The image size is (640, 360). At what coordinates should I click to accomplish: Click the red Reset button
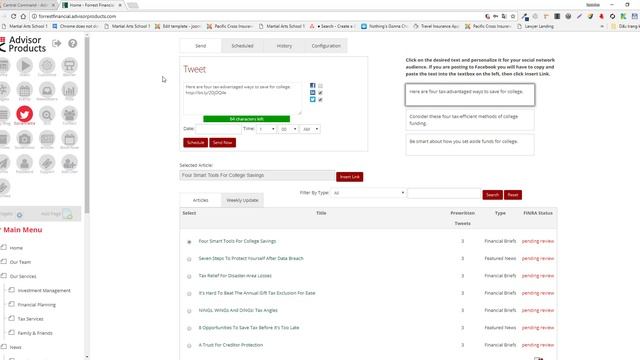pyautogui.click(x=513, y=195)
